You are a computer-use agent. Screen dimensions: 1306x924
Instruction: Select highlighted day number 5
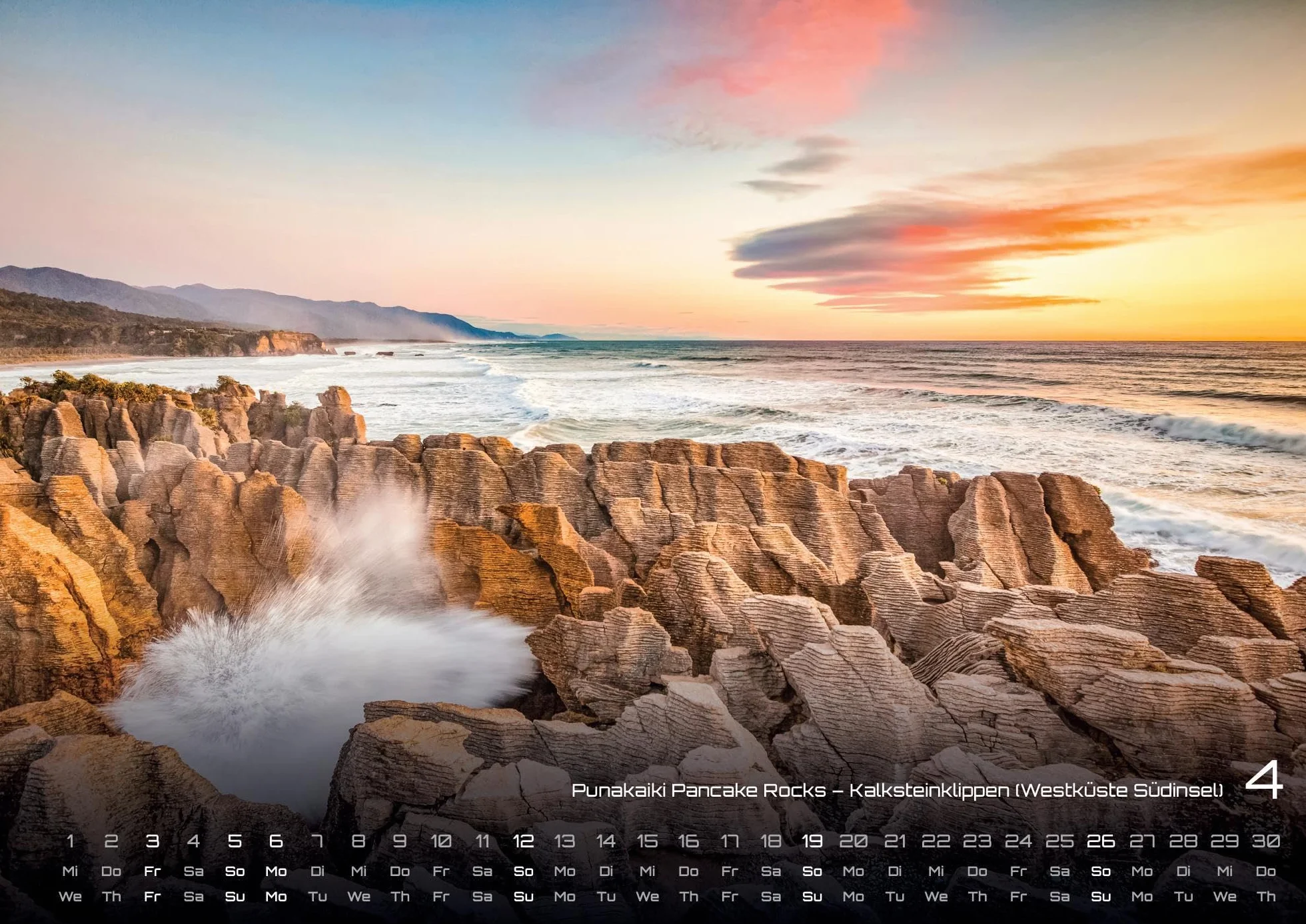(x=235, y=841)
